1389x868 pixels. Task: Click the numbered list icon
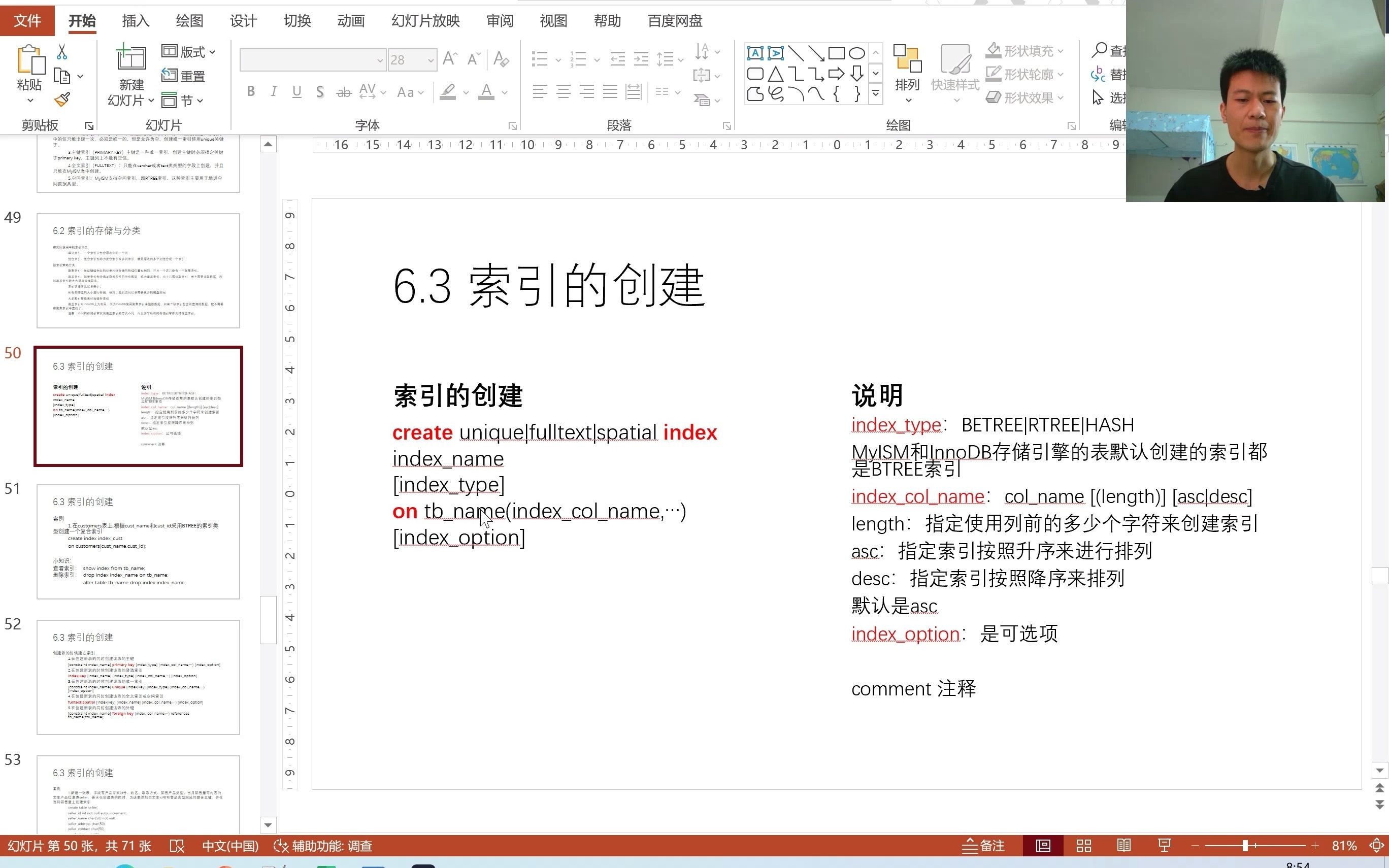click(578, 58)
